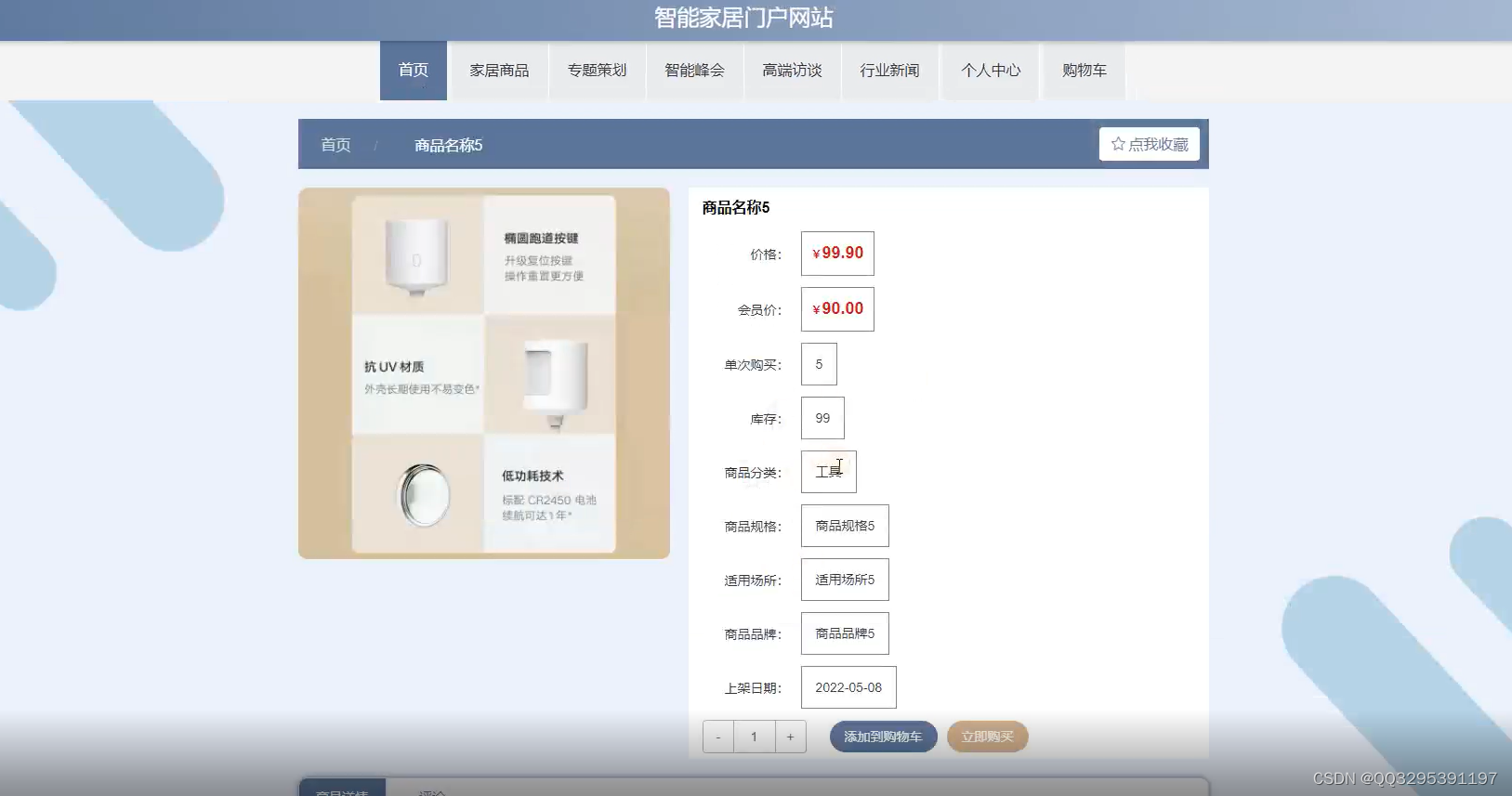Open 高端访谈 section

click(792, 71)
